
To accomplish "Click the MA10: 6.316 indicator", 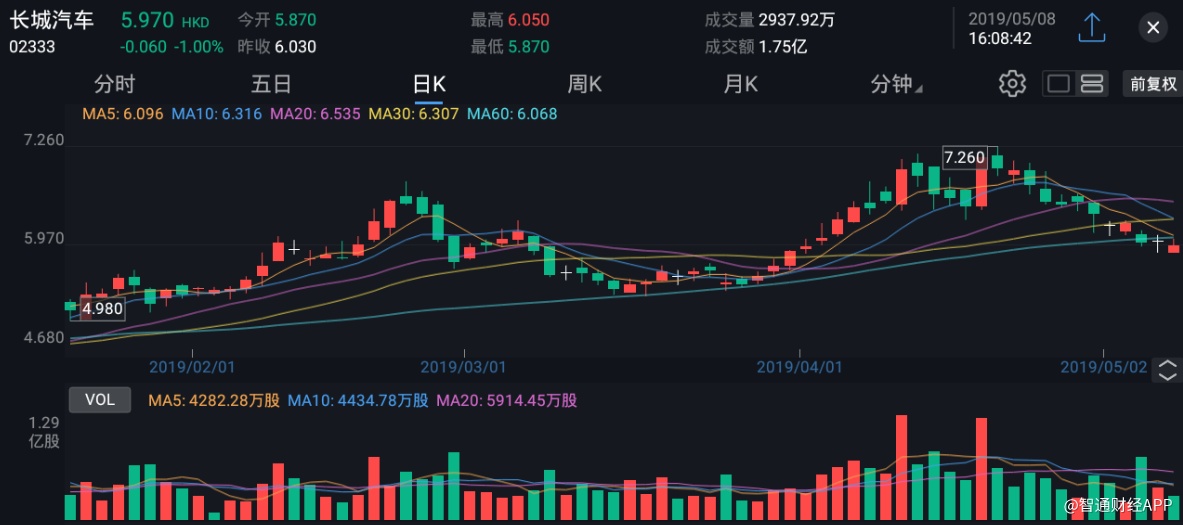I will pyautogui.click(x=217, y=115).
